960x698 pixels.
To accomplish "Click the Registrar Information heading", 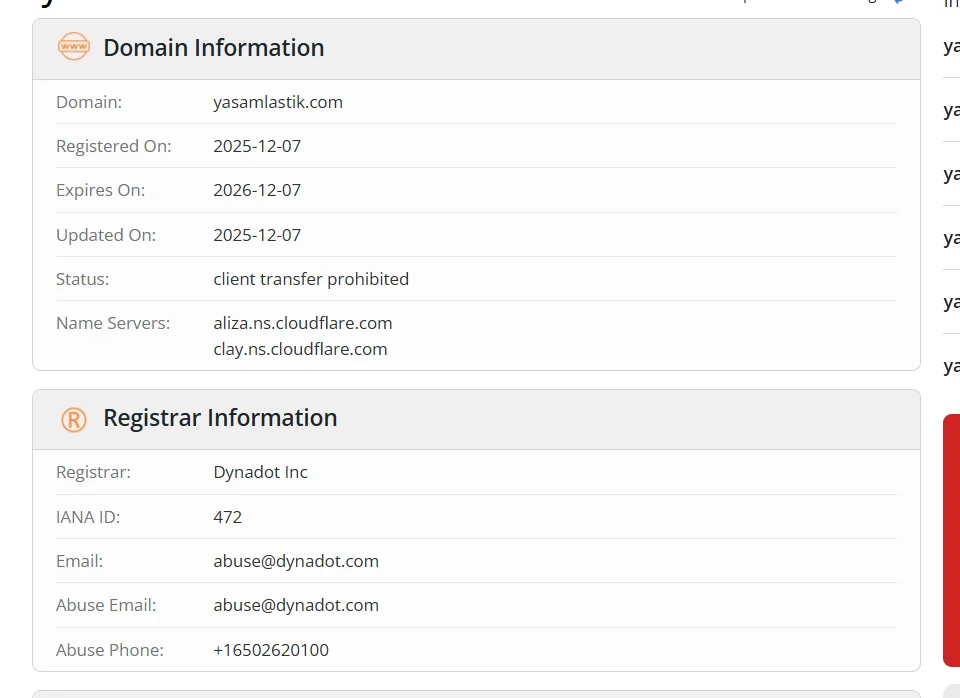I will click(220, 418).
